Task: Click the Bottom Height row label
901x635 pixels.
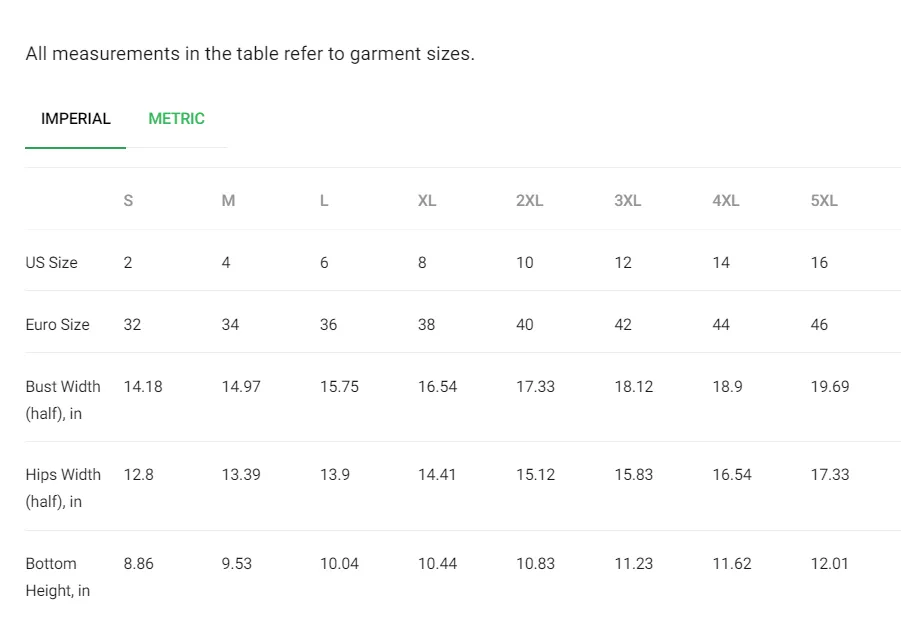Action: (57, 577)
